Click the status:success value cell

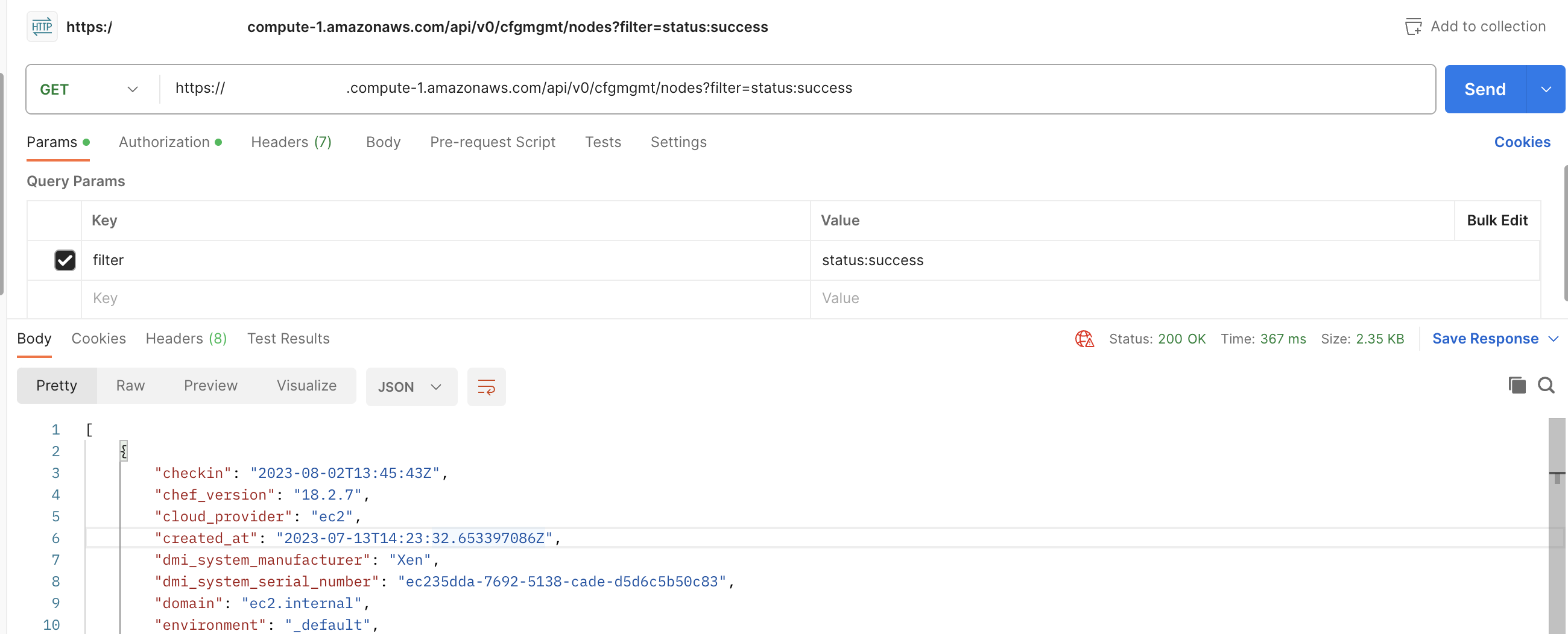1175,260
